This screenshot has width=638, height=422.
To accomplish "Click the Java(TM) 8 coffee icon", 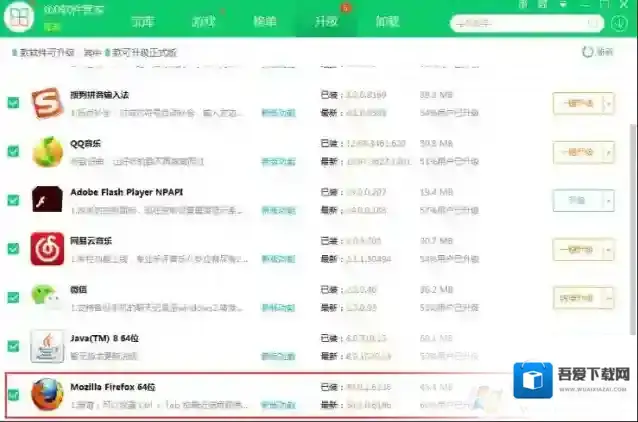I will coord(46,346).
